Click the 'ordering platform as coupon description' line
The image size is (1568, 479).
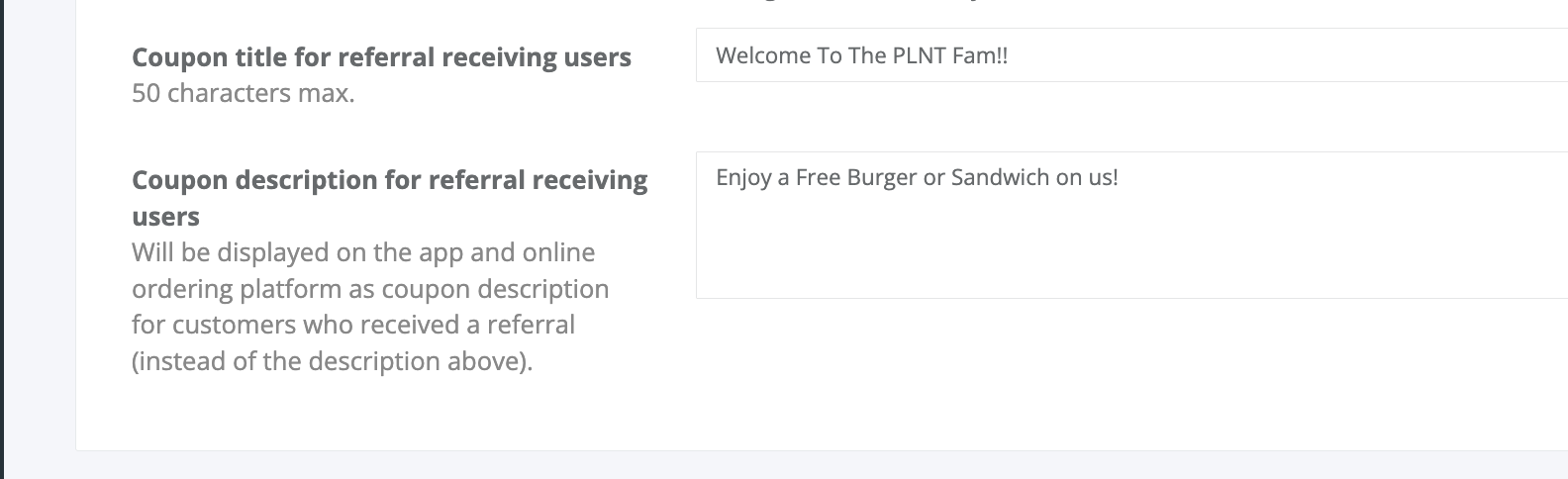tap(369, 289)
